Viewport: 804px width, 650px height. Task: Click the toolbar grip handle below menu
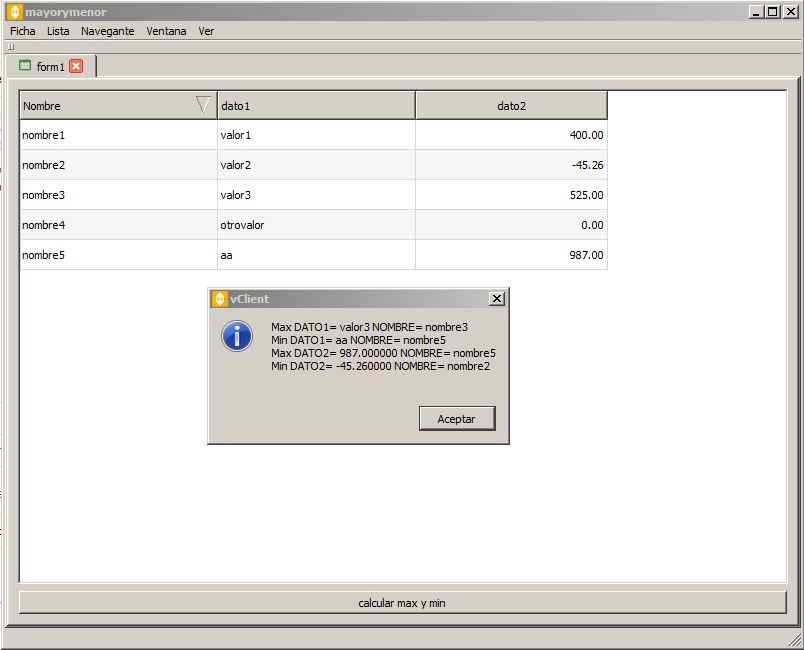(x=11, y=47)
